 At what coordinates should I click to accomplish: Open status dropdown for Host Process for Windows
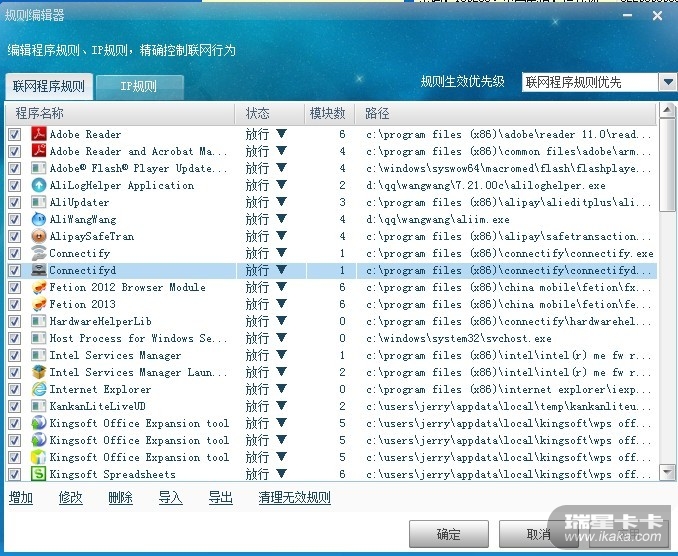click(x=281, y=338)
